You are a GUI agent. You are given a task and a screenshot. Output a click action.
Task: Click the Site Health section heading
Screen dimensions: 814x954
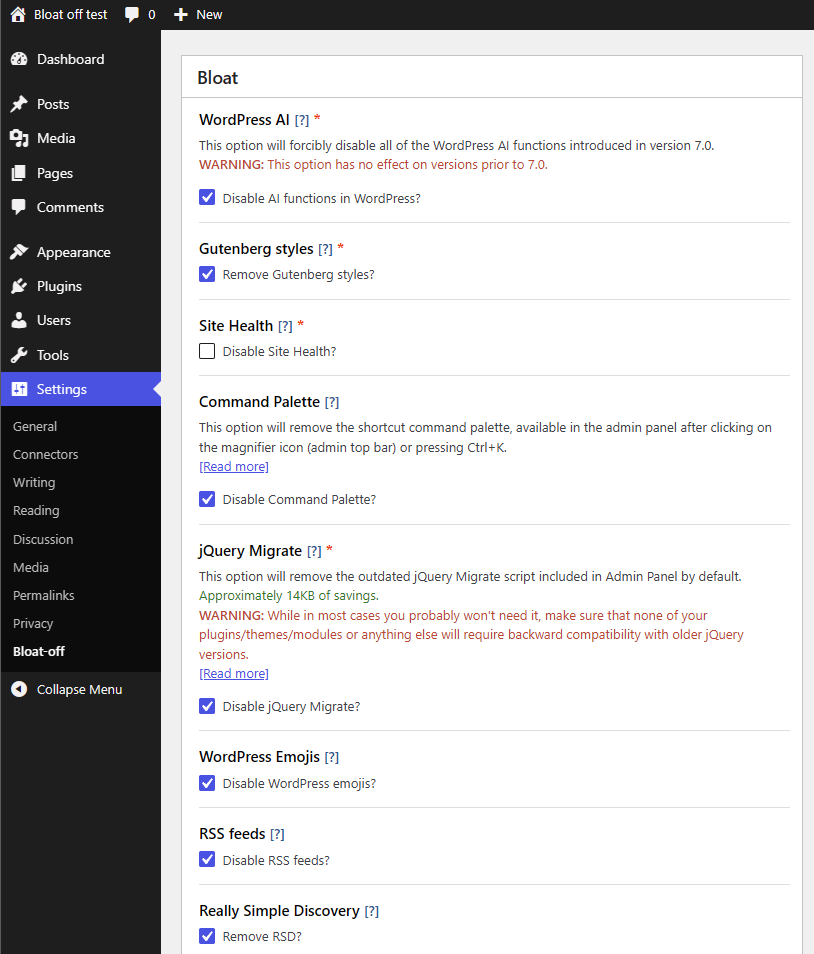pos(236,326)
